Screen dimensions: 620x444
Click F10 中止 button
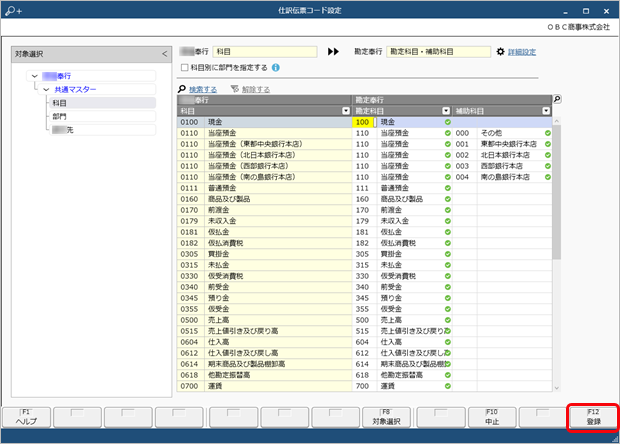[492, 418]
